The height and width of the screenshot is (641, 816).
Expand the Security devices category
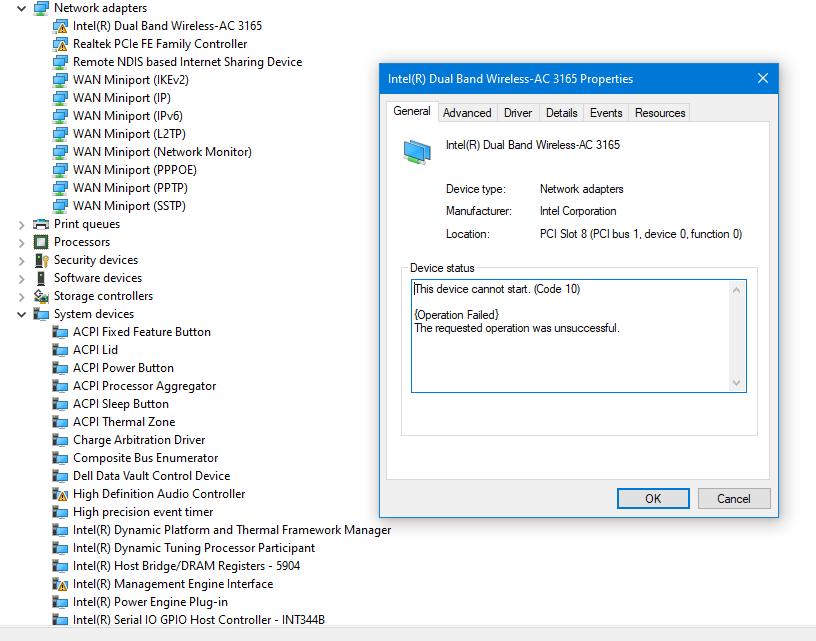21,261
